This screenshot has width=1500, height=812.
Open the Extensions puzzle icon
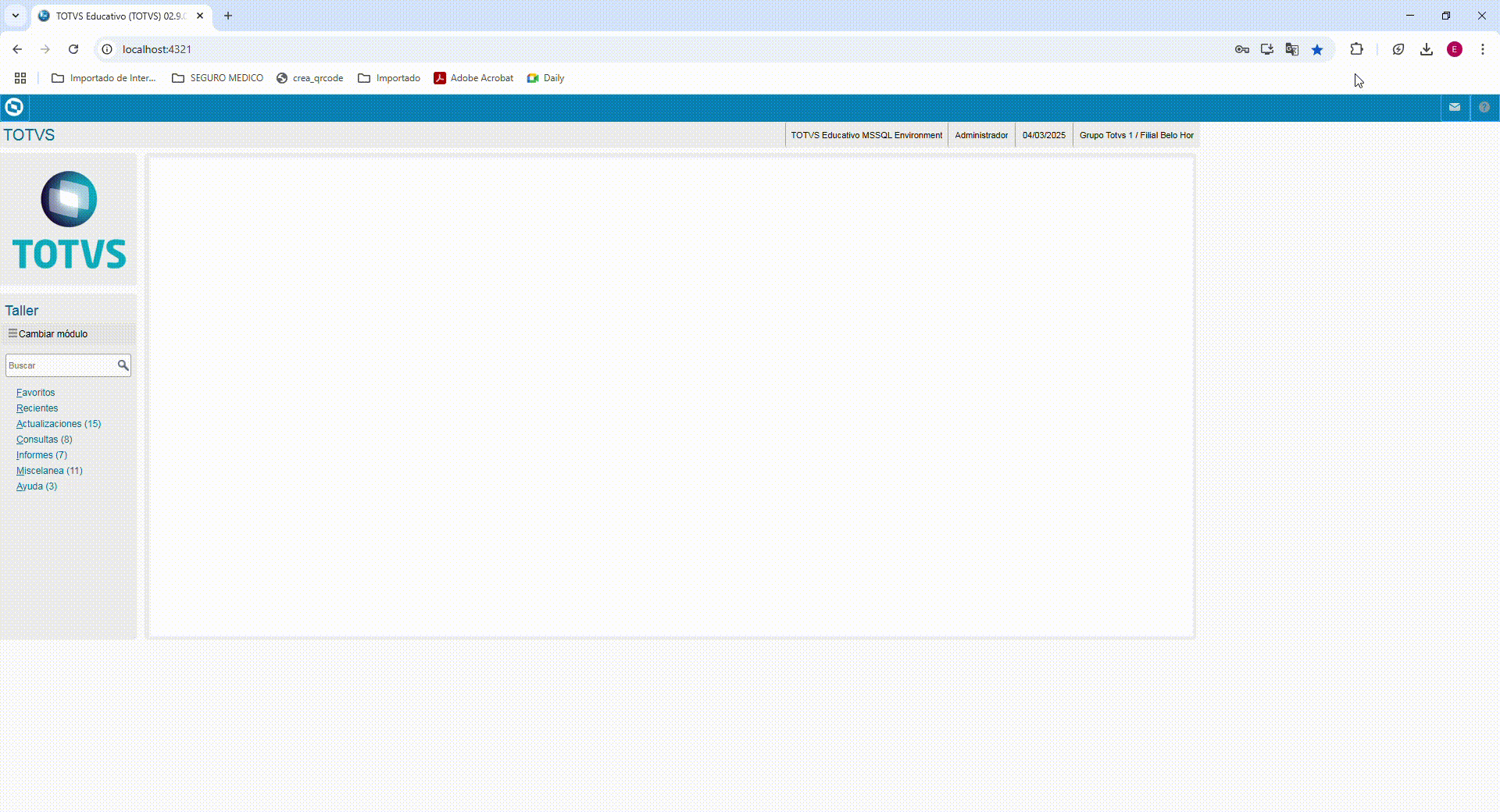coord(1357,49)
